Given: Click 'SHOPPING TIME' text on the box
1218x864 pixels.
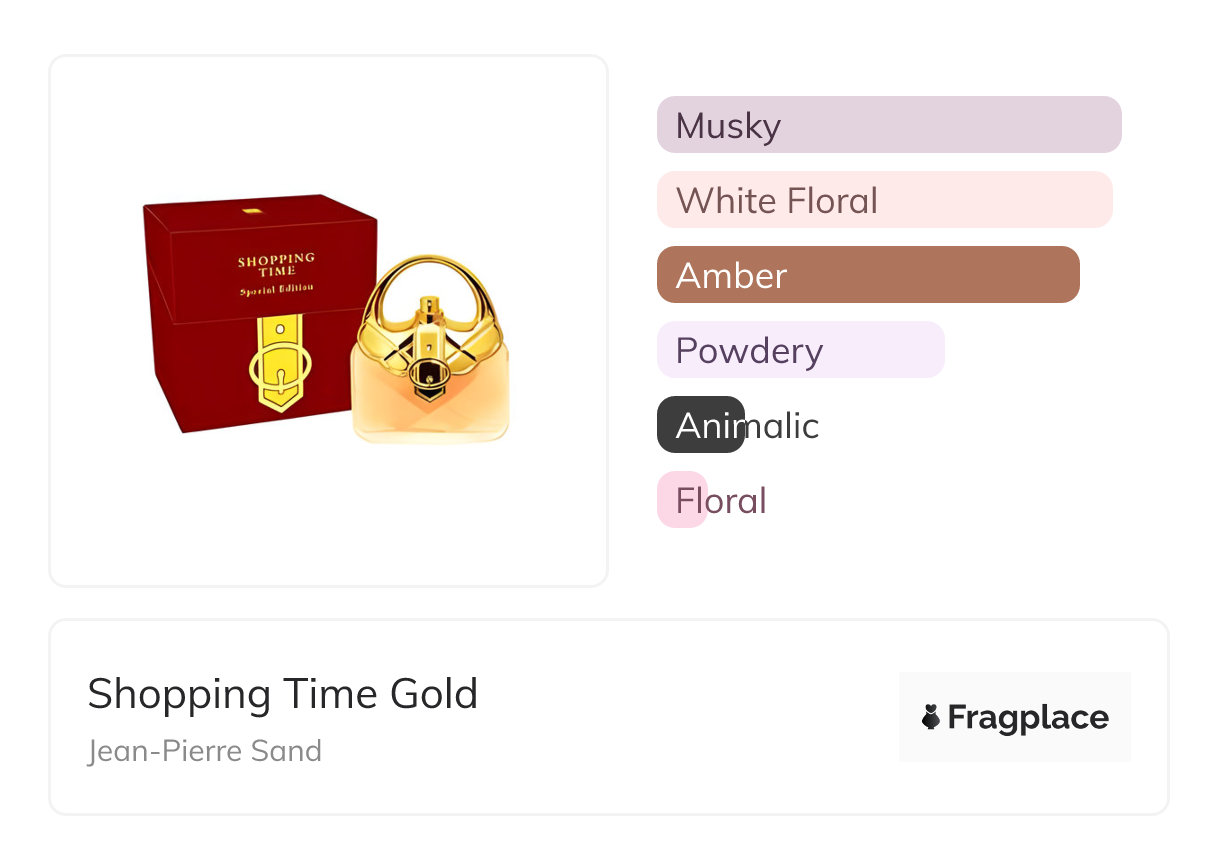Looking at the screenshot, I should [x=276, y=265].
